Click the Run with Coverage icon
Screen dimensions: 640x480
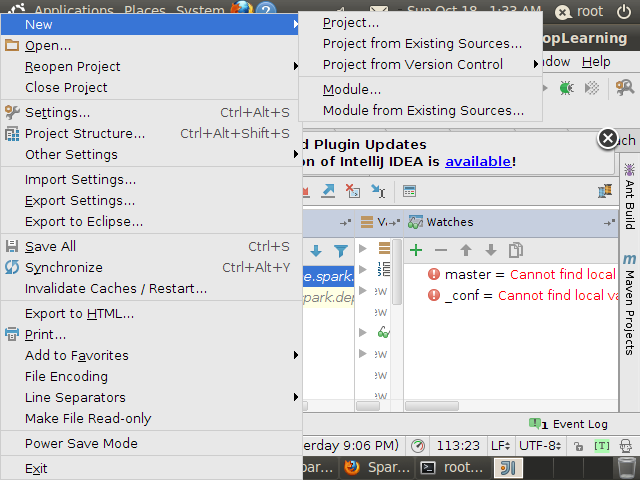592,88
